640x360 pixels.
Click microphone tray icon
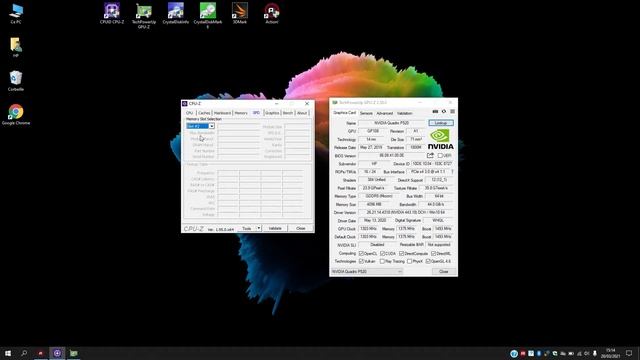(x=595, y=353)
